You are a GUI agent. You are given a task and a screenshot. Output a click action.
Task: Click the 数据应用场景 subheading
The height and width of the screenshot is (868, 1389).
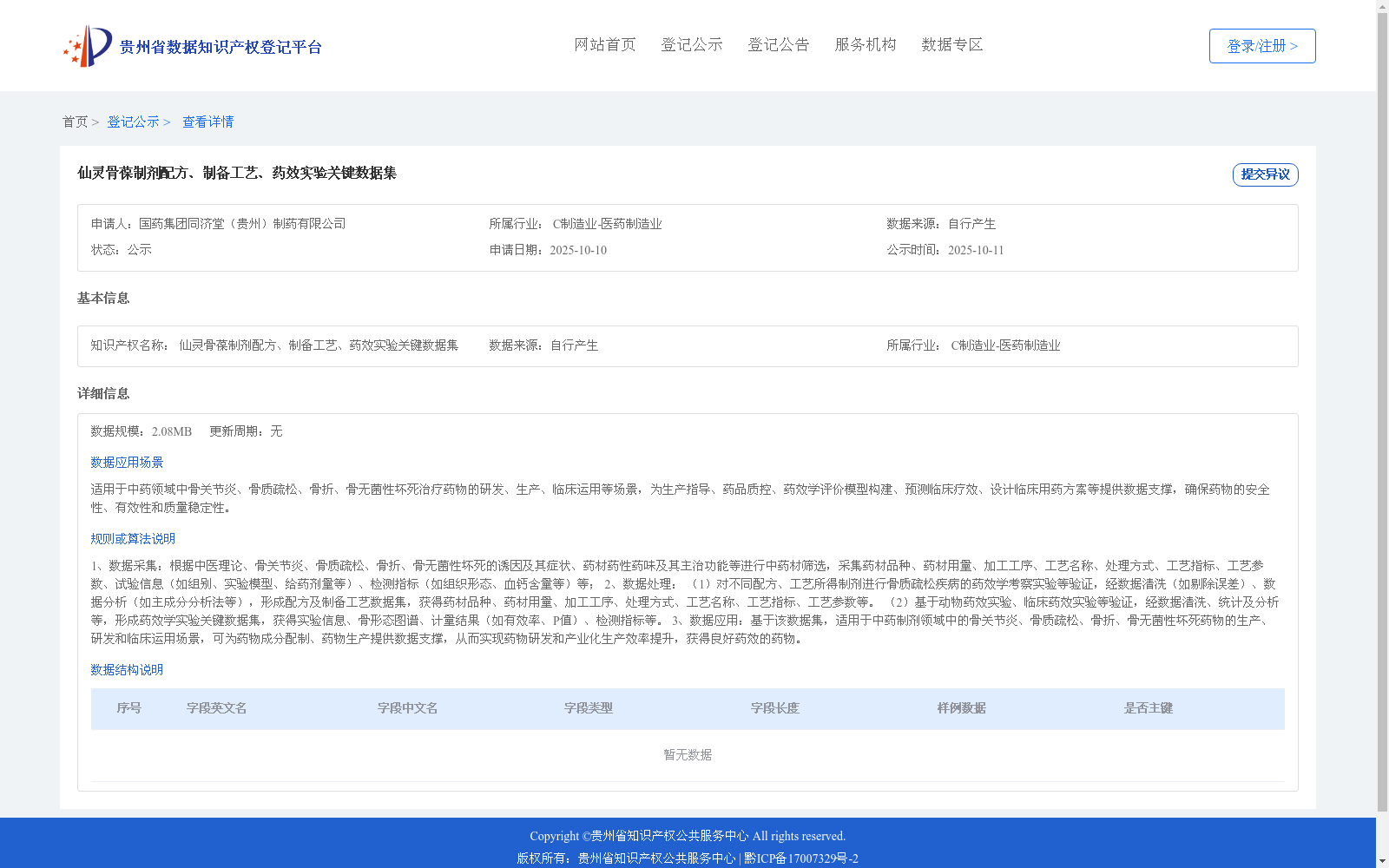[x=128, y=463]
